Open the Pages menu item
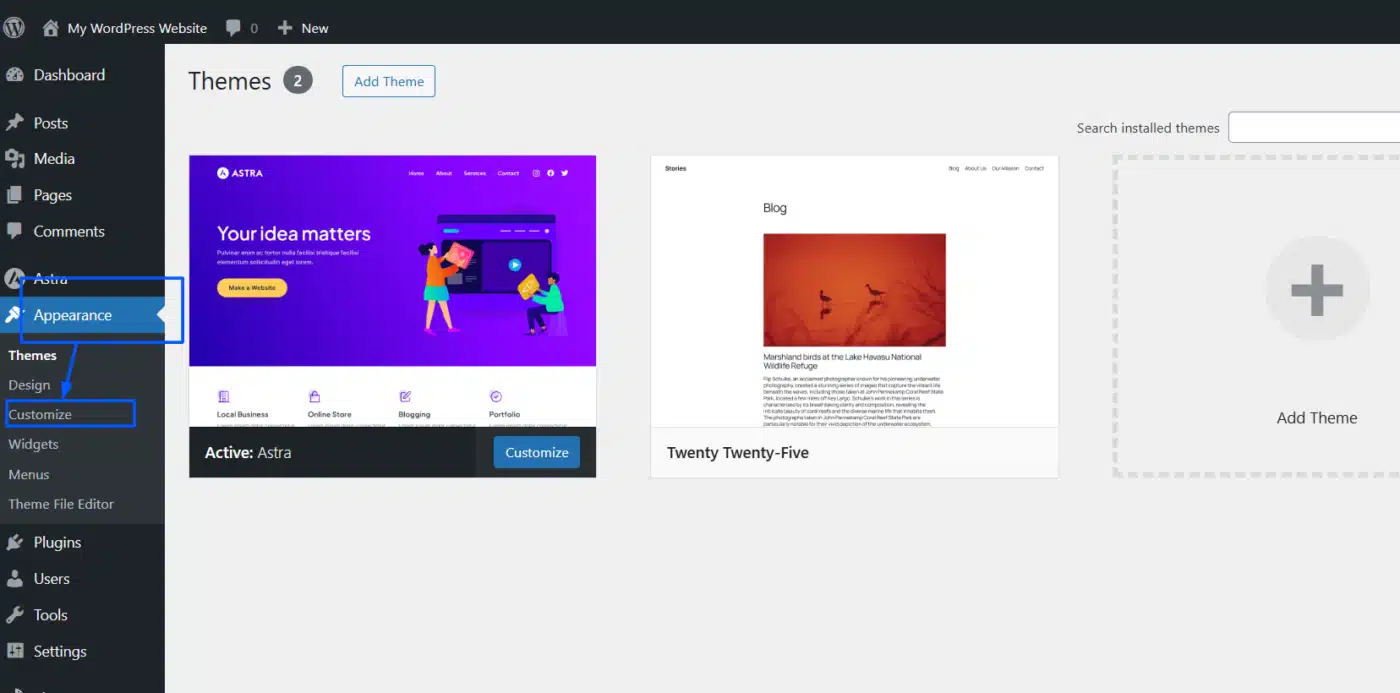The height and width of the screenshot is (693, 1400). (x=53, y=195)
